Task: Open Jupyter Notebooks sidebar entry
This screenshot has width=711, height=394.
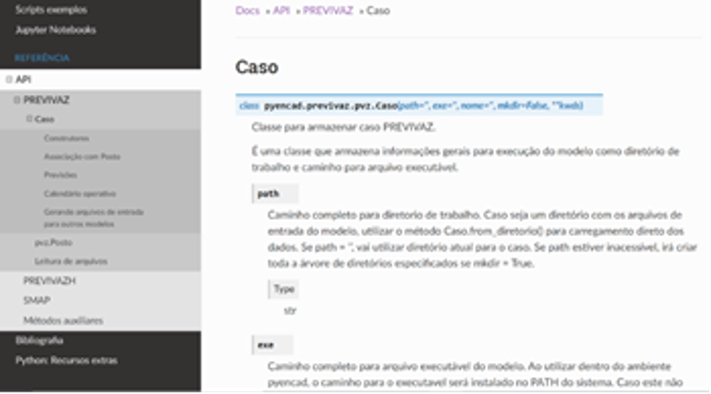Action: [x=56, y=30]
